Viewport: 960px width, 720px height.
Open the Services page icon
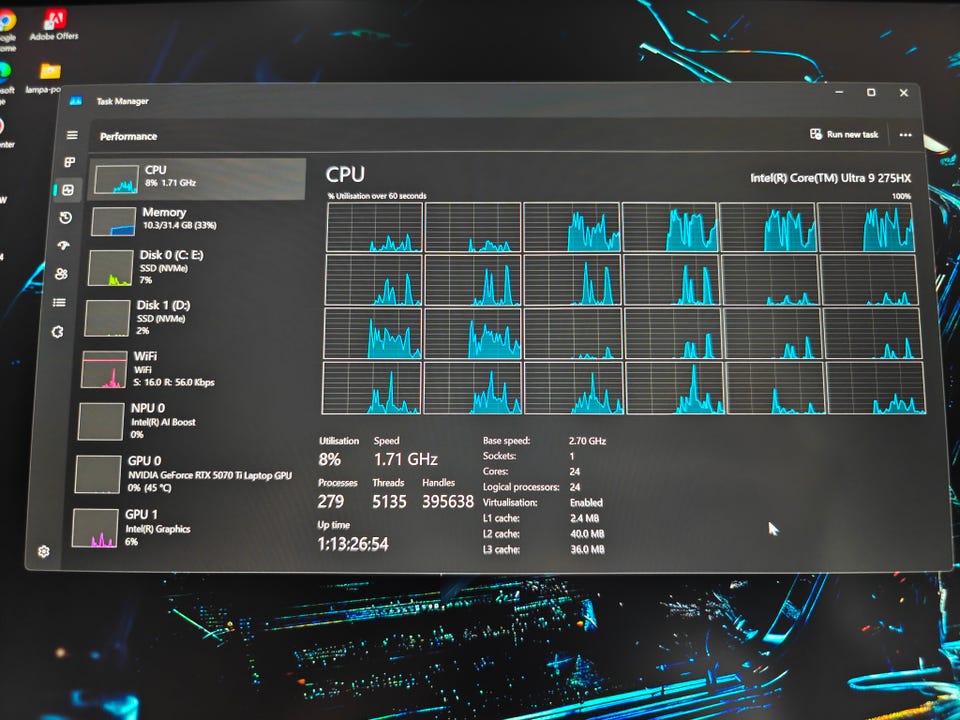tap(58, 332)
